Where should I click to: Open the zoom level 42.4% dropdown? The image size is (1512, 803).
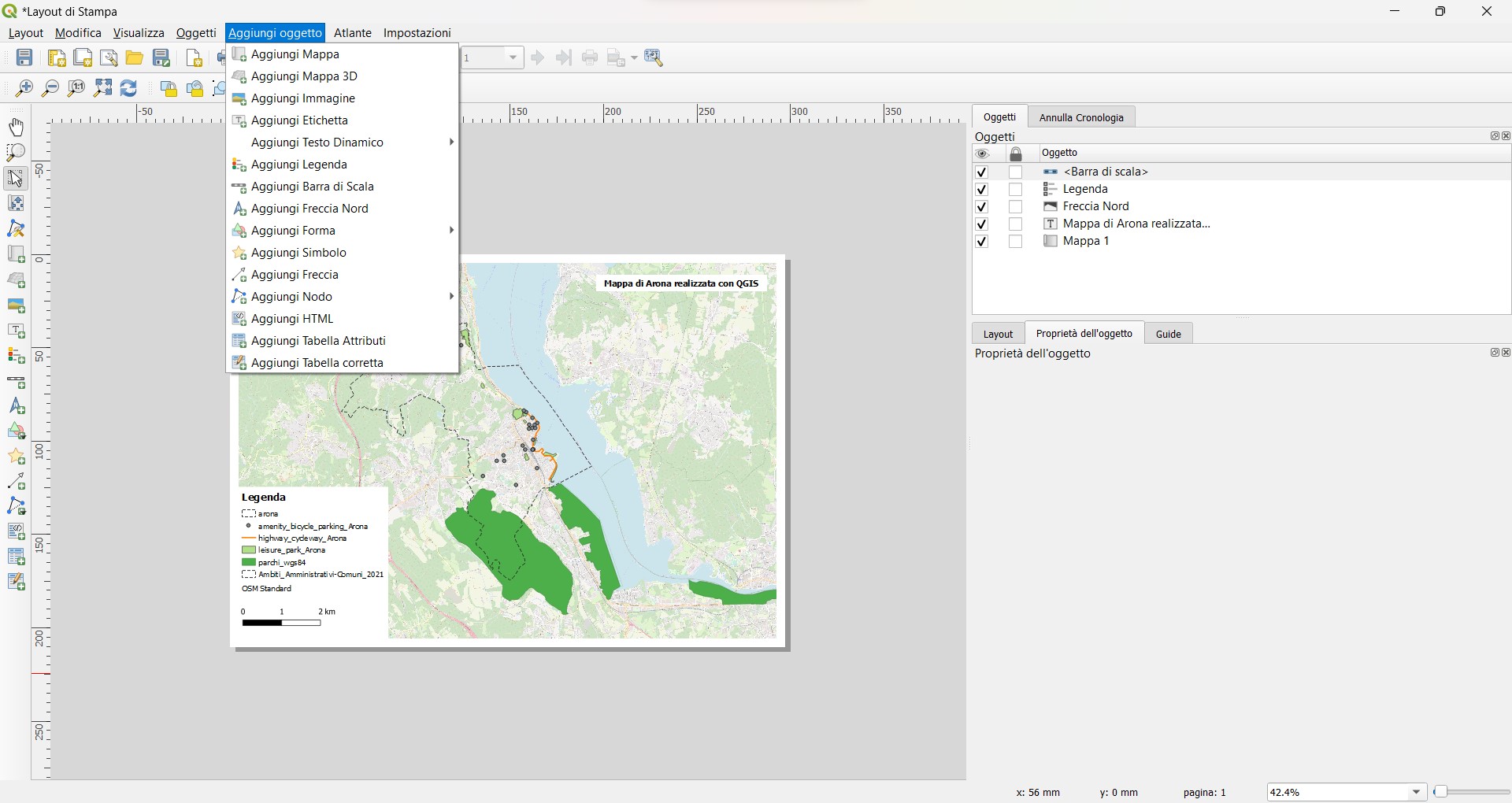tap(1416, 792)
